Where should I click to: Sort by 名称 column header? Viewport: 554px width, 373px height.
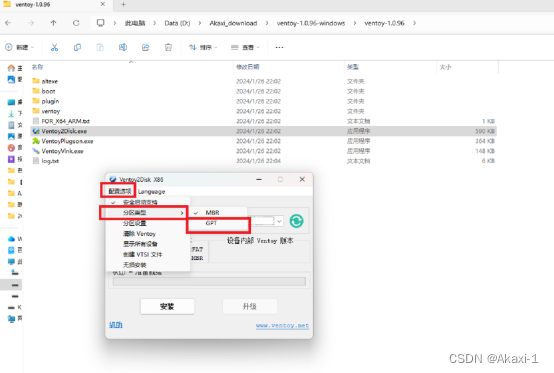click(x=37, y=67)
